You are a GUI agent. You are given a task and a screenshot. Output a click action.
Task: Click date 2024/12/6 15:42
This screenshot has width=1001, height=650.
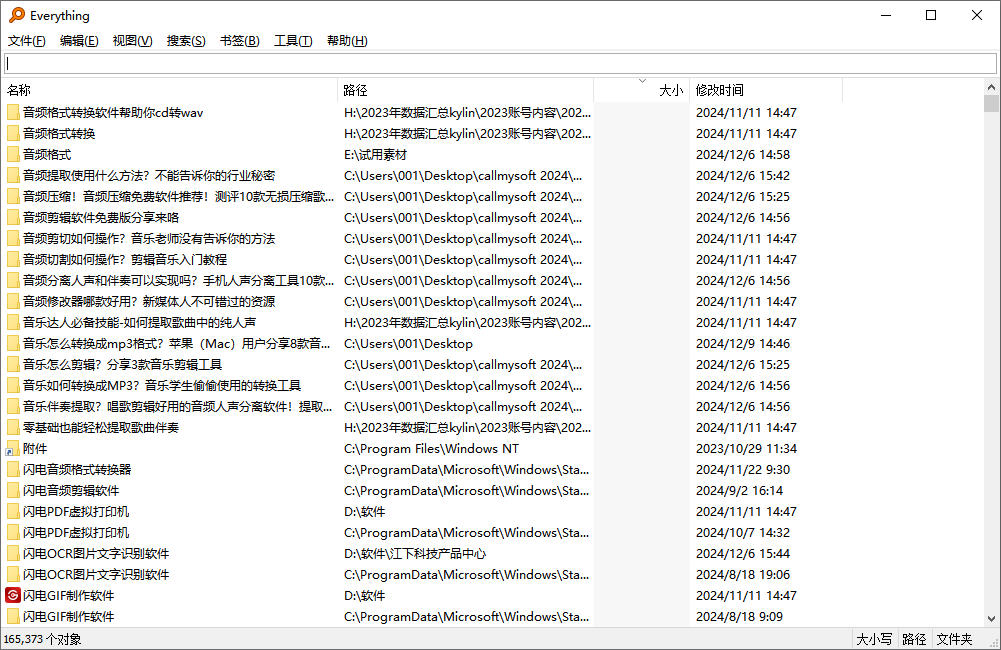point(742,176)
